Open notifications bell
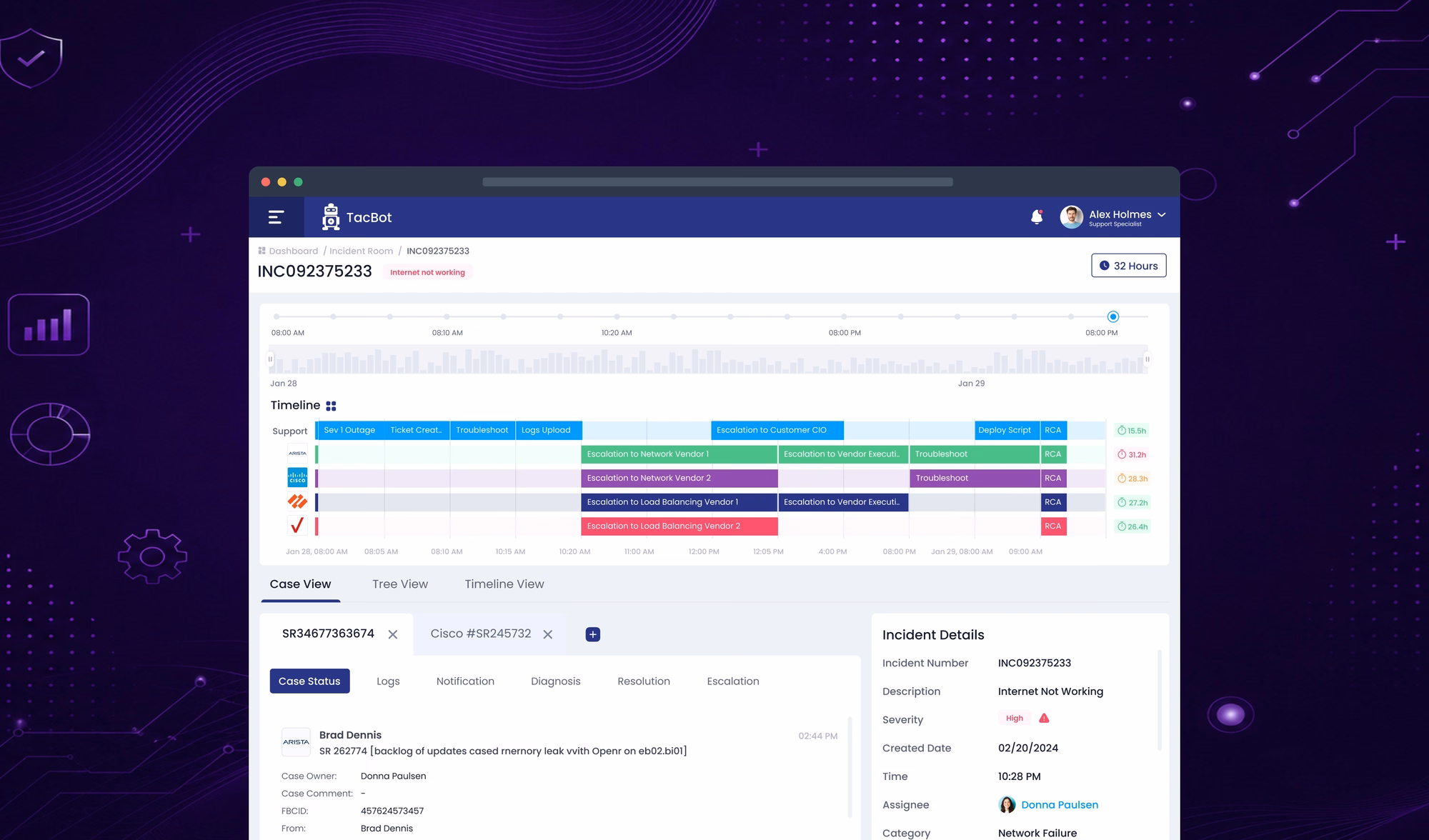The width and height of the screenshot is (1429, 840). point(1037,216)
